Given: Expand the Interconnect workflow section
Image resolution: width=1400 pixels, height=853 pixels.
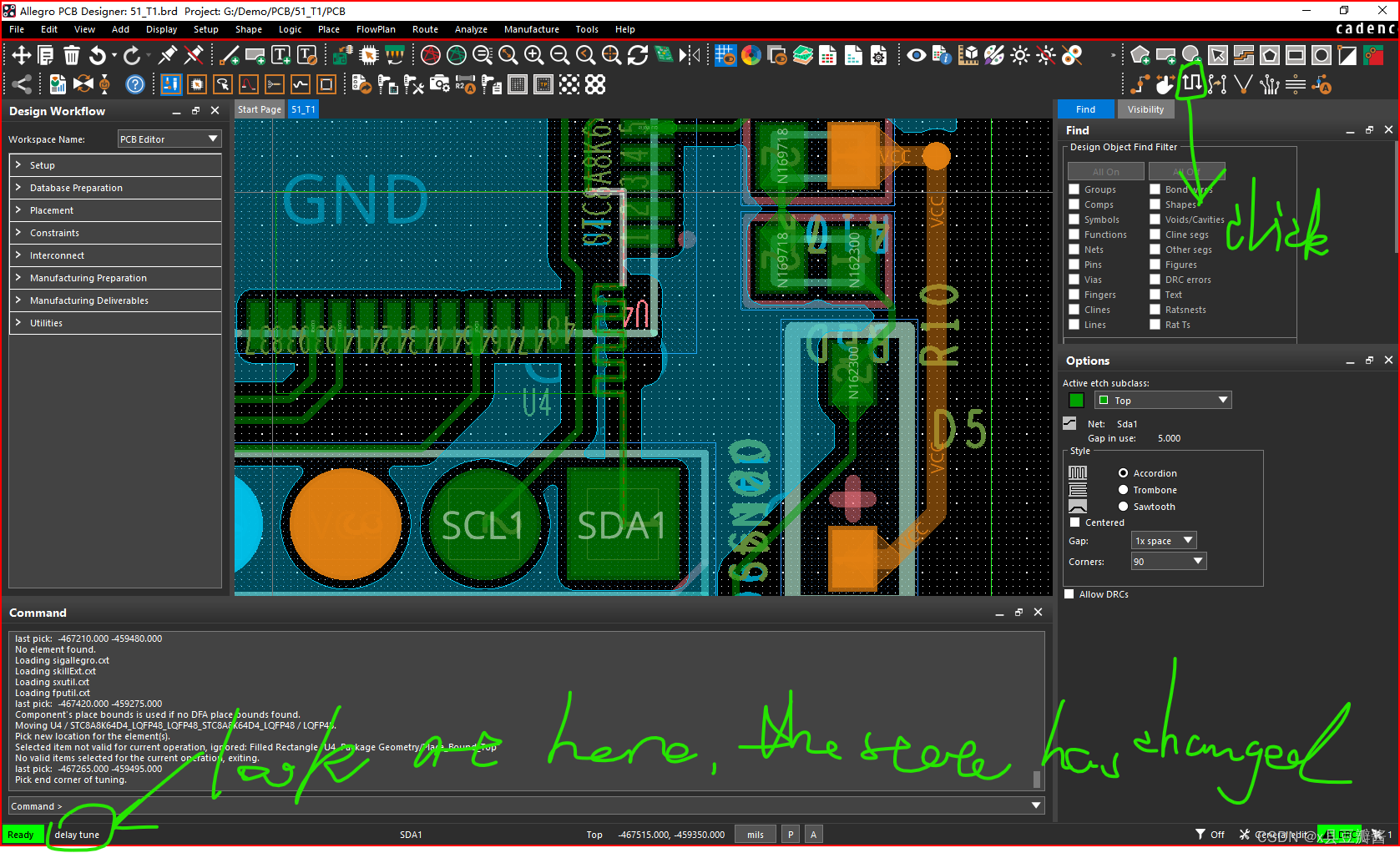Looking at the screenshot, I should [x=115, y=255].
